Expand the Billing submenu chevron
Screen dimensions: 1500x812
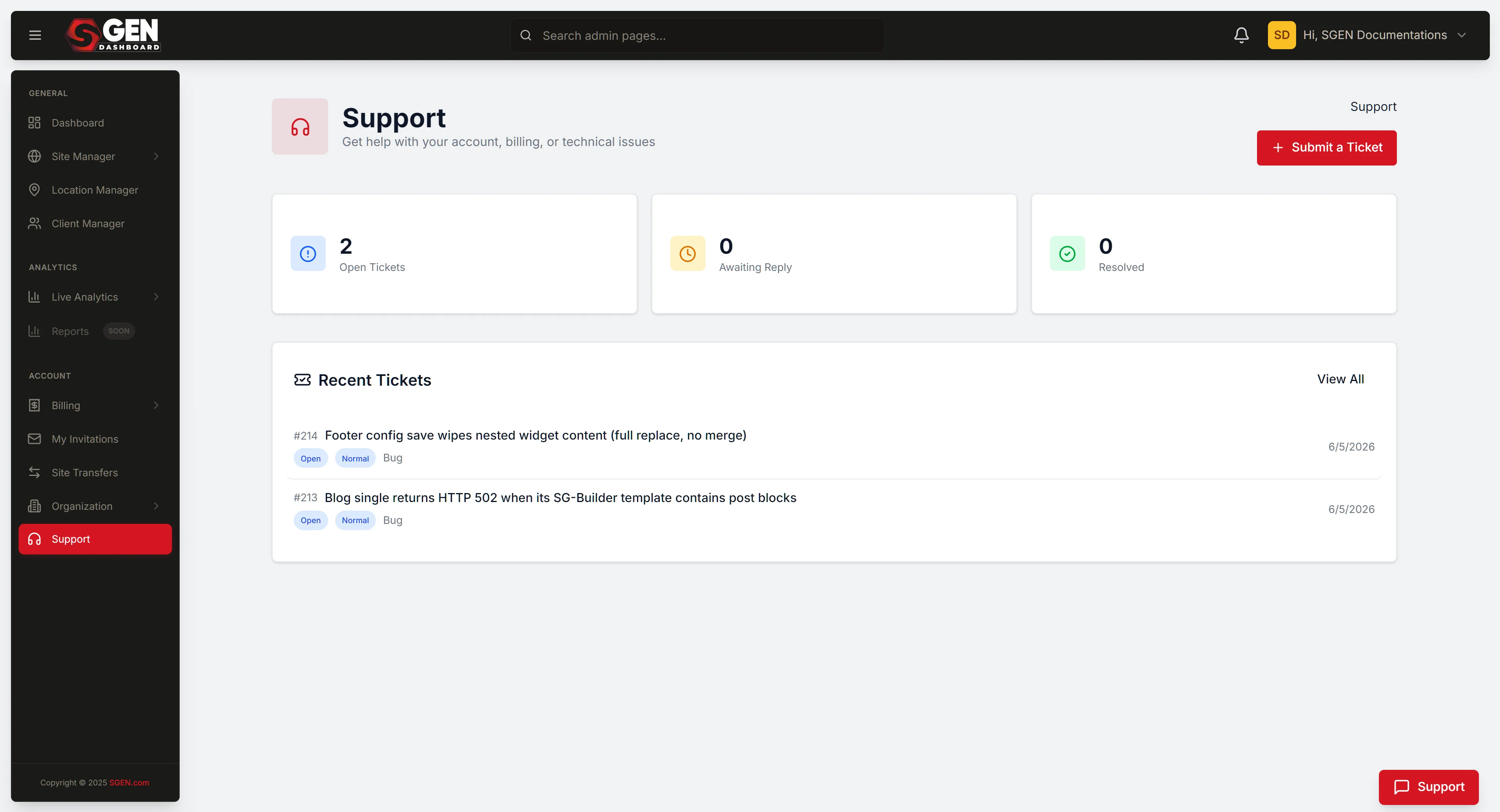tap(156, 406)
